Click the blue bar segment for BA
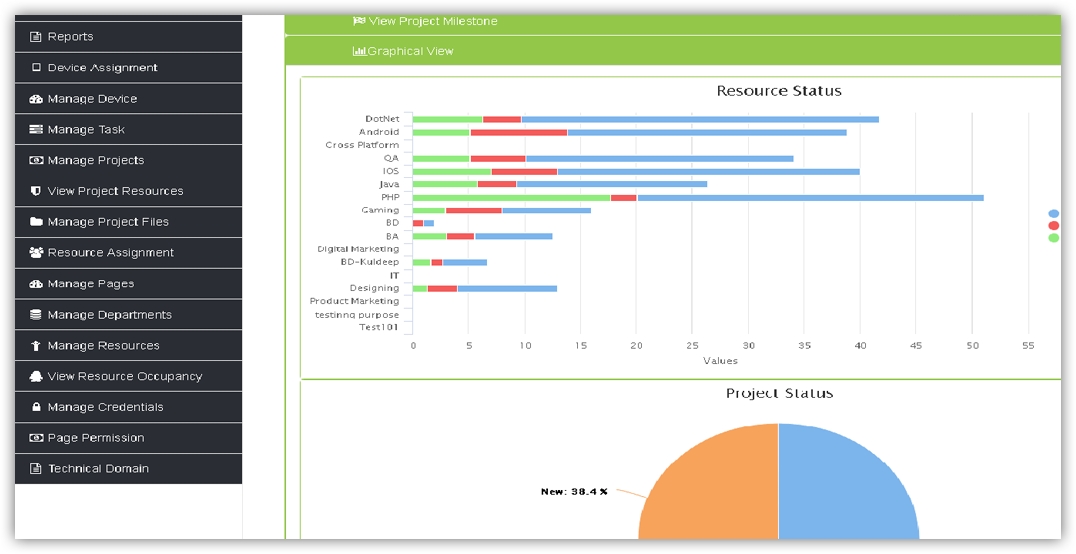This screenshot has width=1076, height=554. pyautogui.click(x=513, y=236)
